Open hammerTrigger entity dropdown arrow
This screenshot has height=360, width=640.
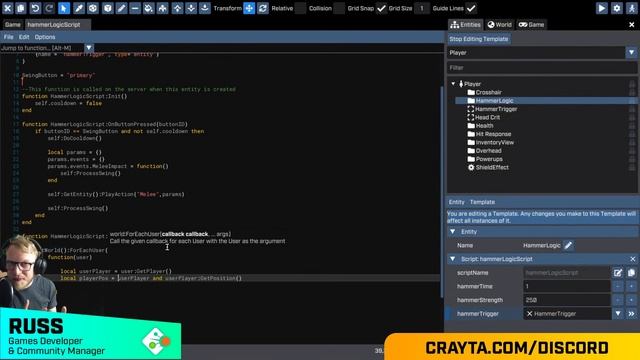[x=618, y=313]
